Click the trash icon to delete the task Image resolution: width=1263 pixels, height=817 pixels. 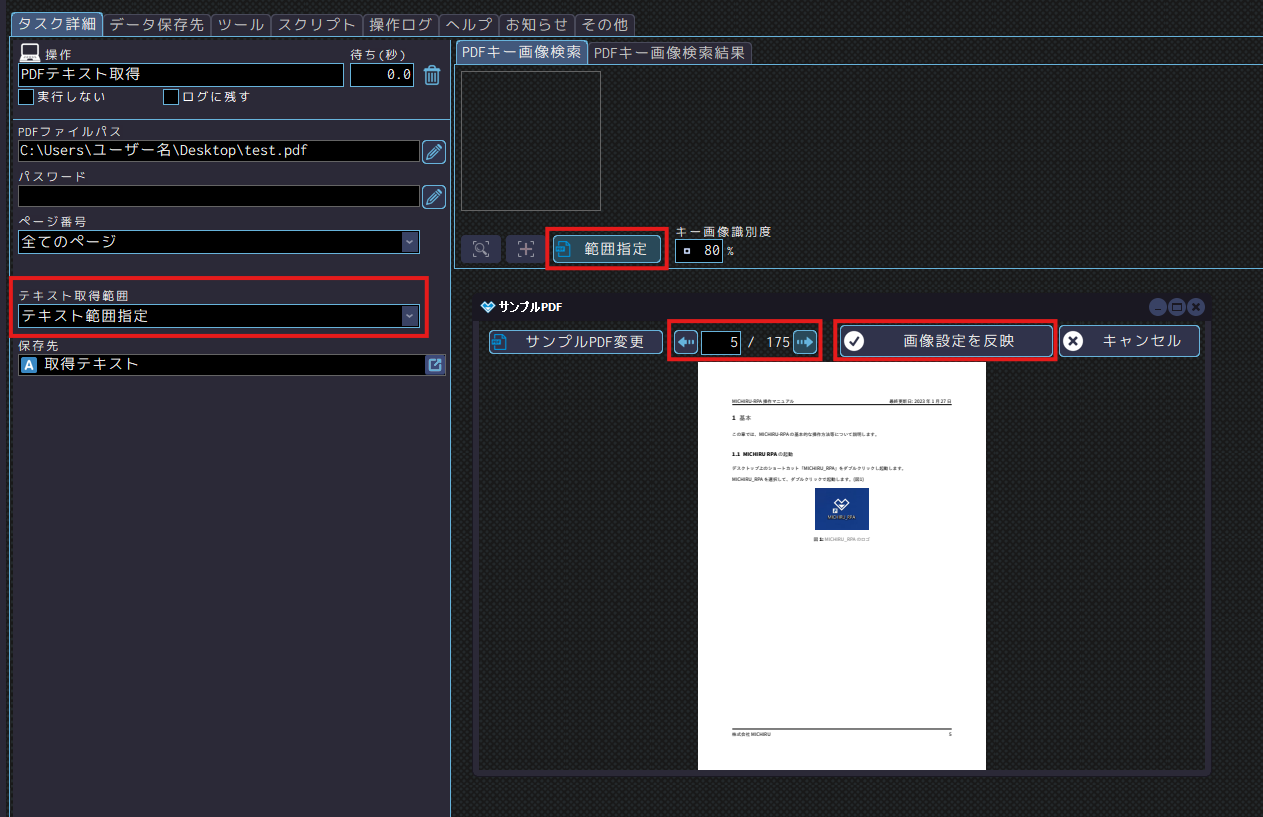[x=432, y=75]
